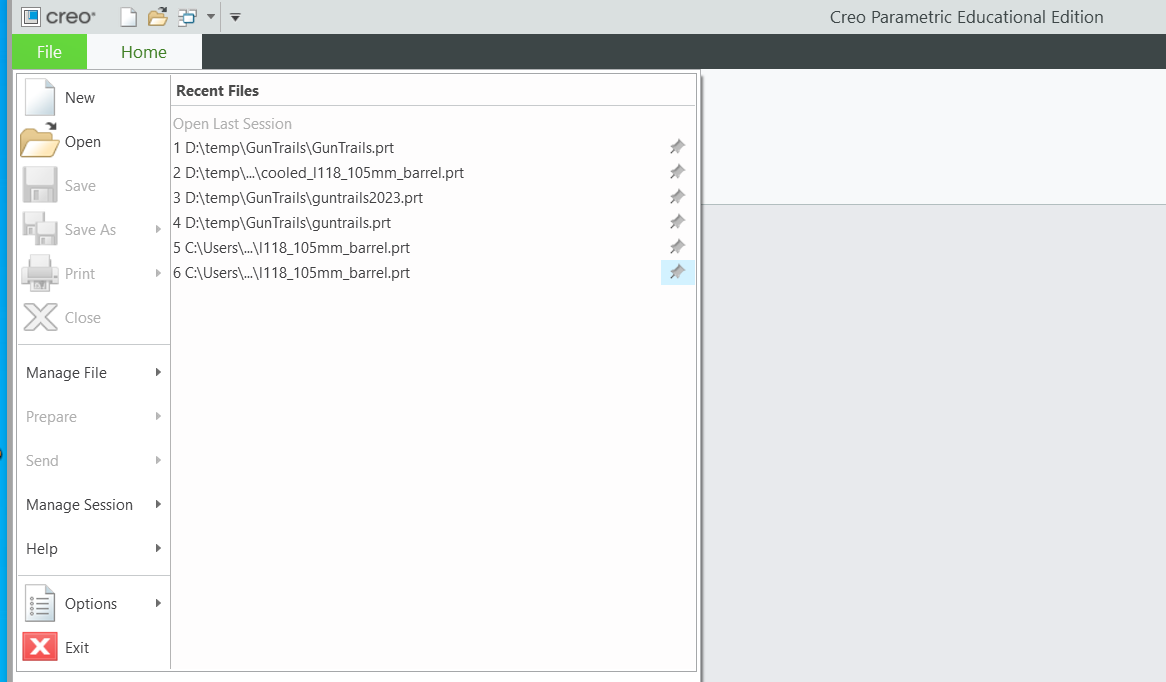Switch to the Home tab
The image size is (1166, 682).
(144, 52)
